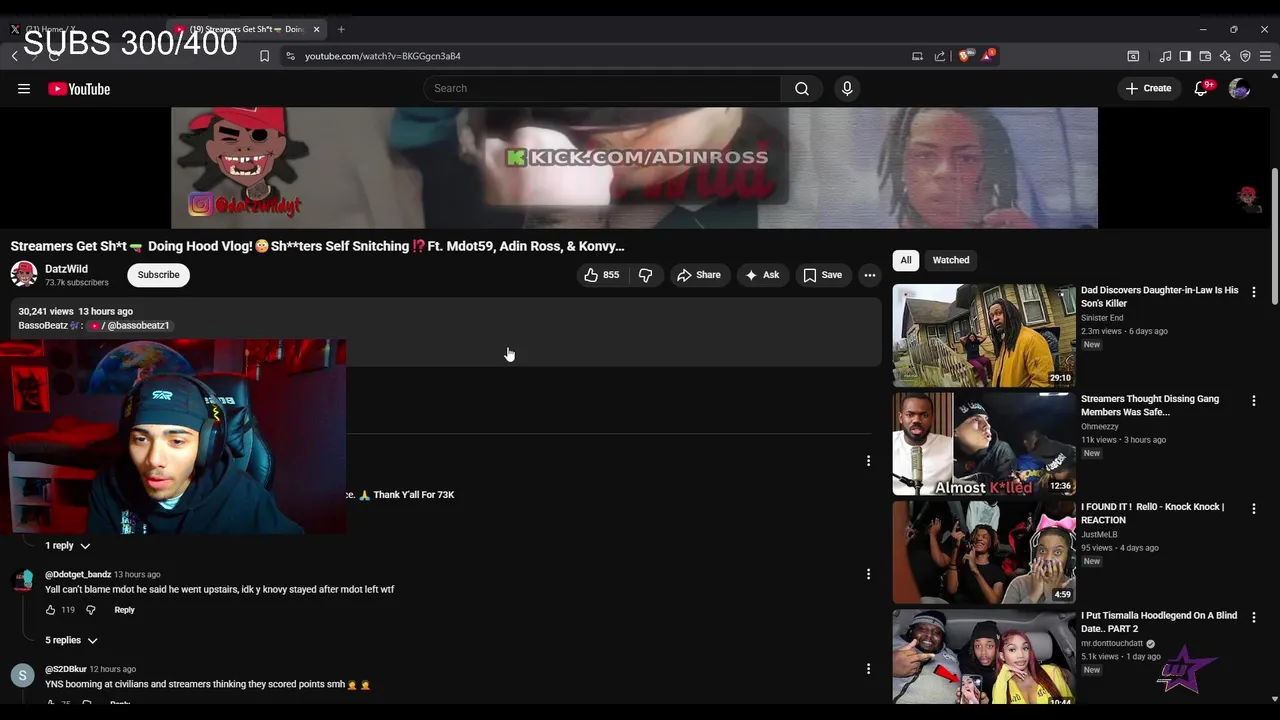Dislike the Ddotget_bandz comment

pyautogui.click(x=90, y=610)
